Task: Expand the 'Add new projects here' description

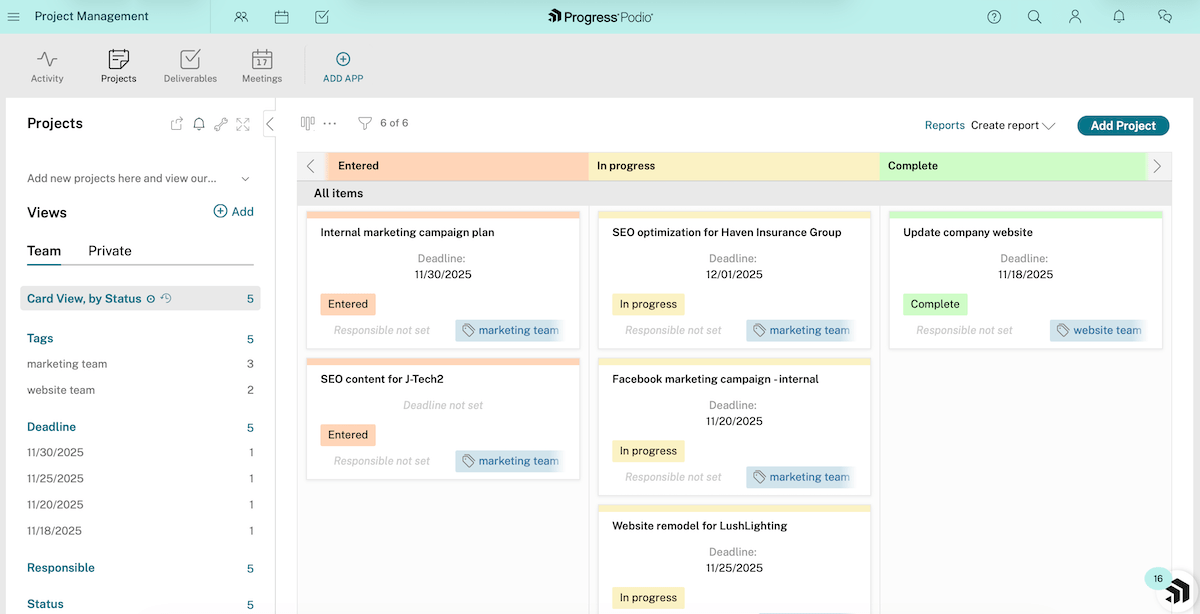Action: click(x=245, y=178)
